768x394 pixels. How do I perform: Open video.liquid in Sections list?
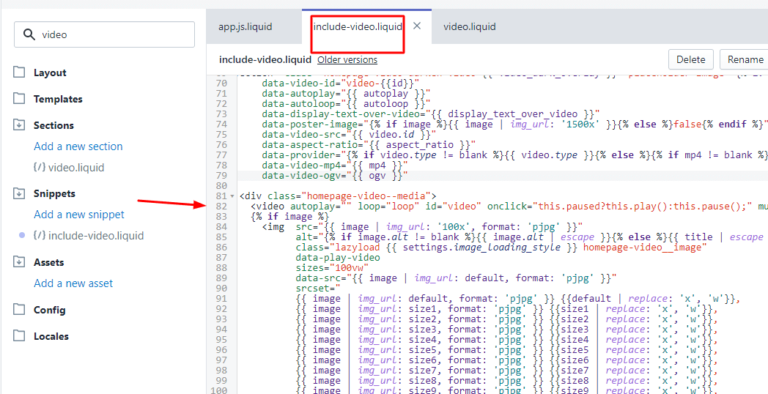coord(76,168)
